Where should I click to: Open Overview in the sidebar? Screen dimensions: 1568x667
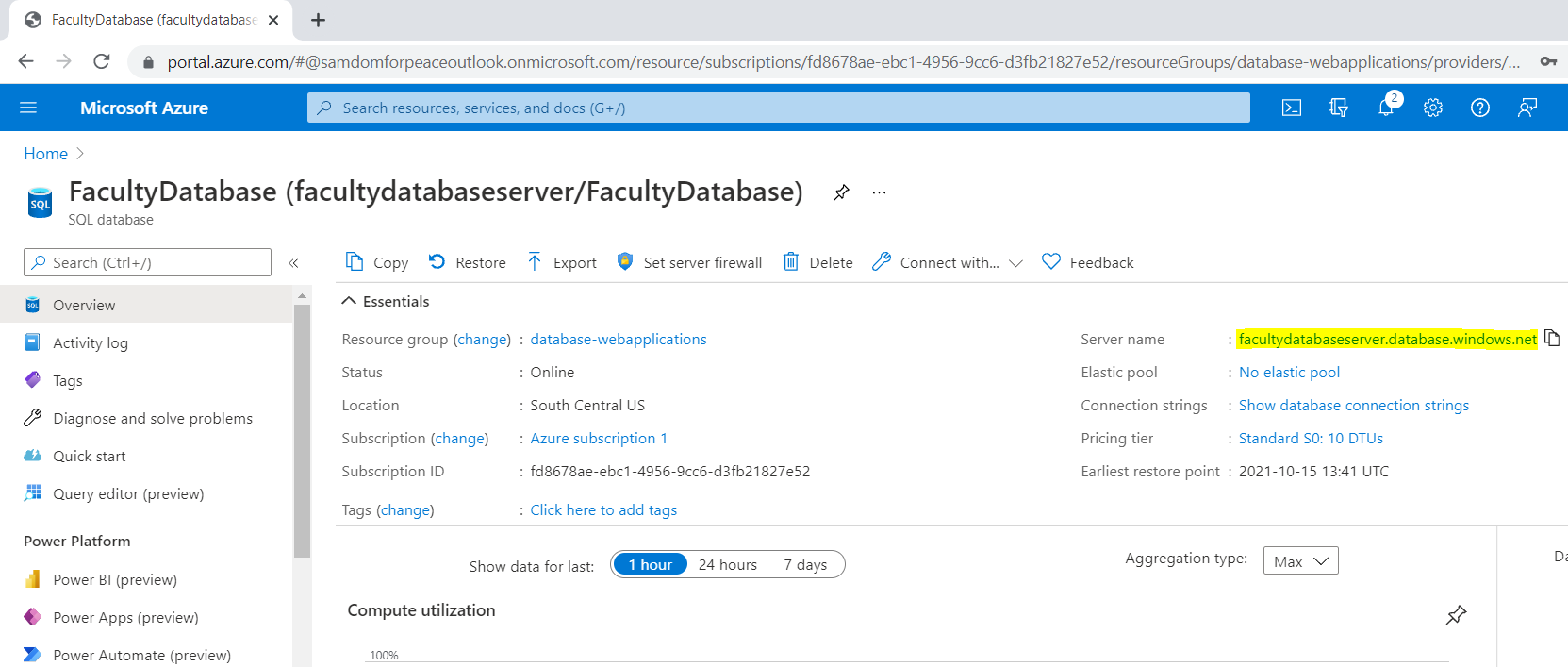(146, 305)
